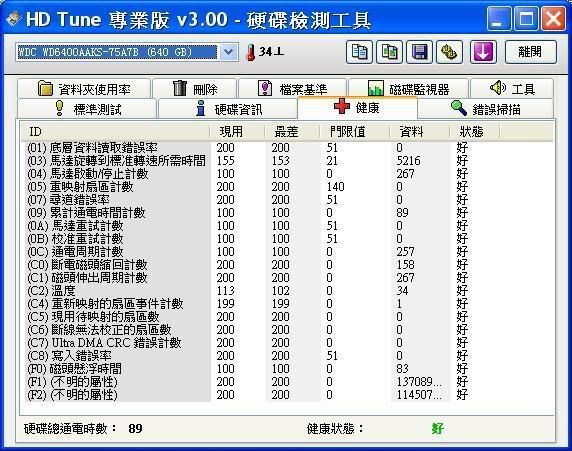572x451 pixels.
Task: Click threshold value 140 in row 05
Action: tap(335, 187)
